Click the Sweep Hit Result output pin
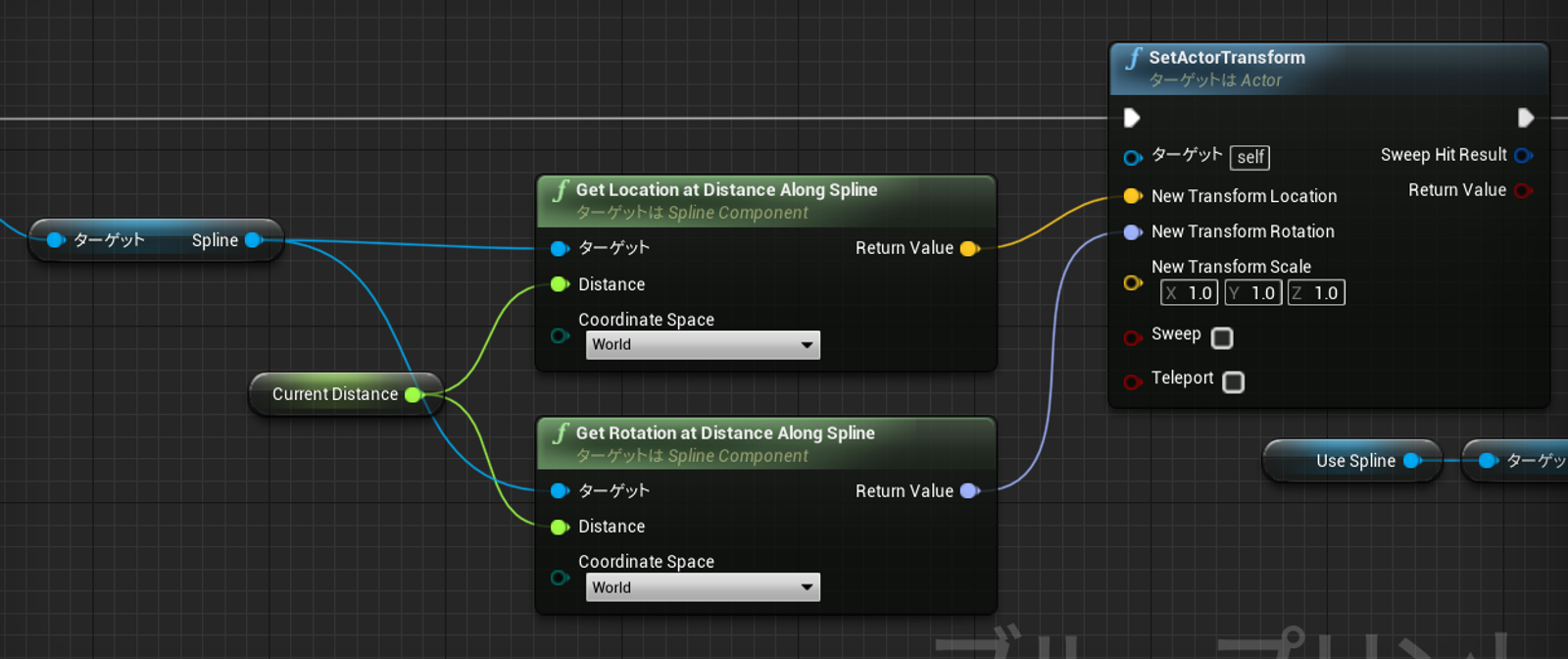 (1524, 155)
